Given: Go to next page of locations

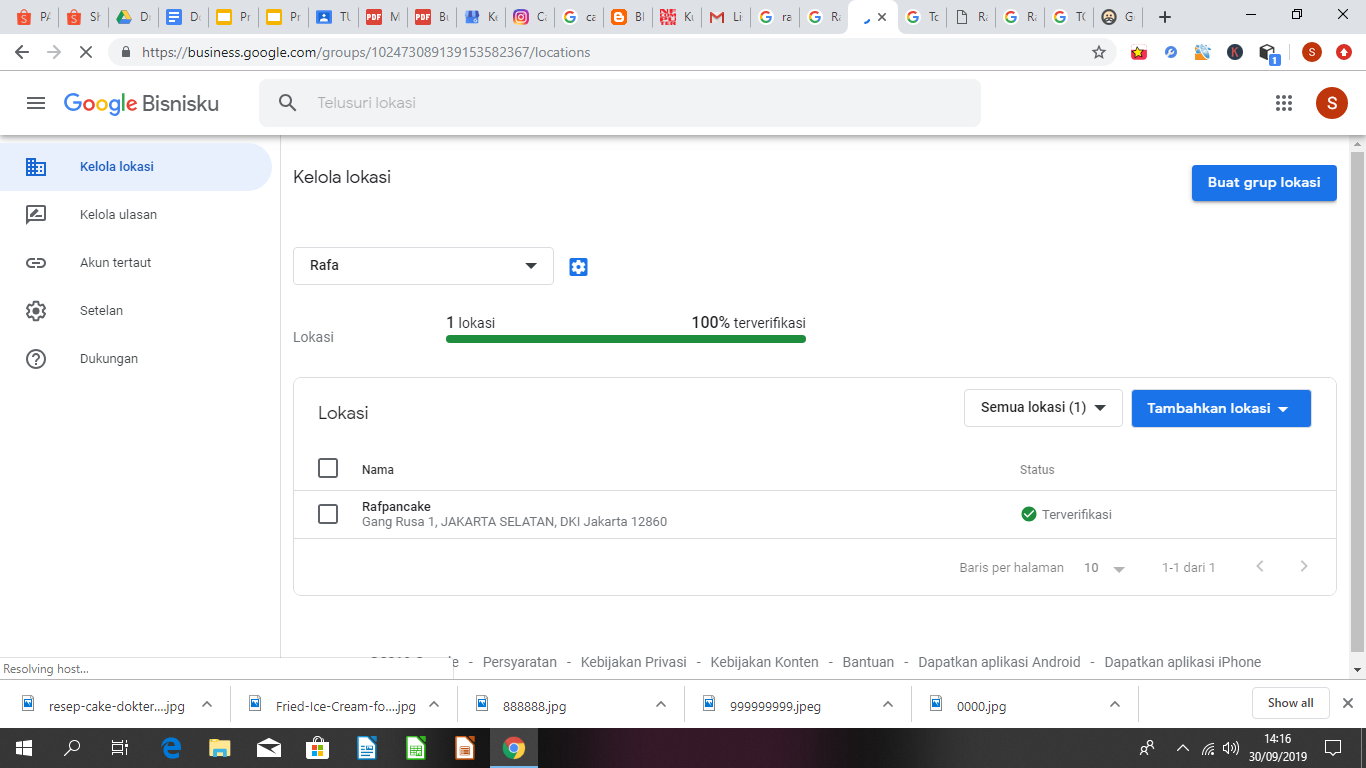Looking at the screenshot, I should (1303, 567).
